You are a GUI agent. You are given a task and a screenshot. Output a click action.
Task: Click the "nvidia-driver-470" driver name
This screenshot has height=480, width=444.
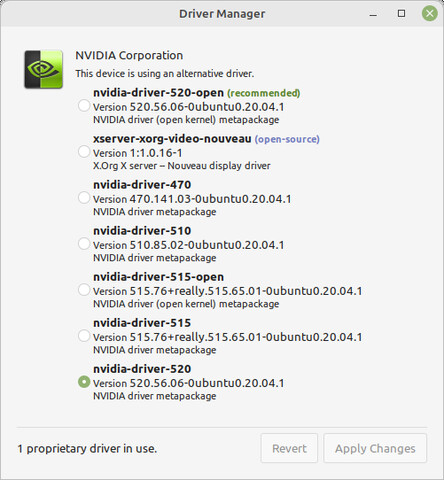point(142,185)
